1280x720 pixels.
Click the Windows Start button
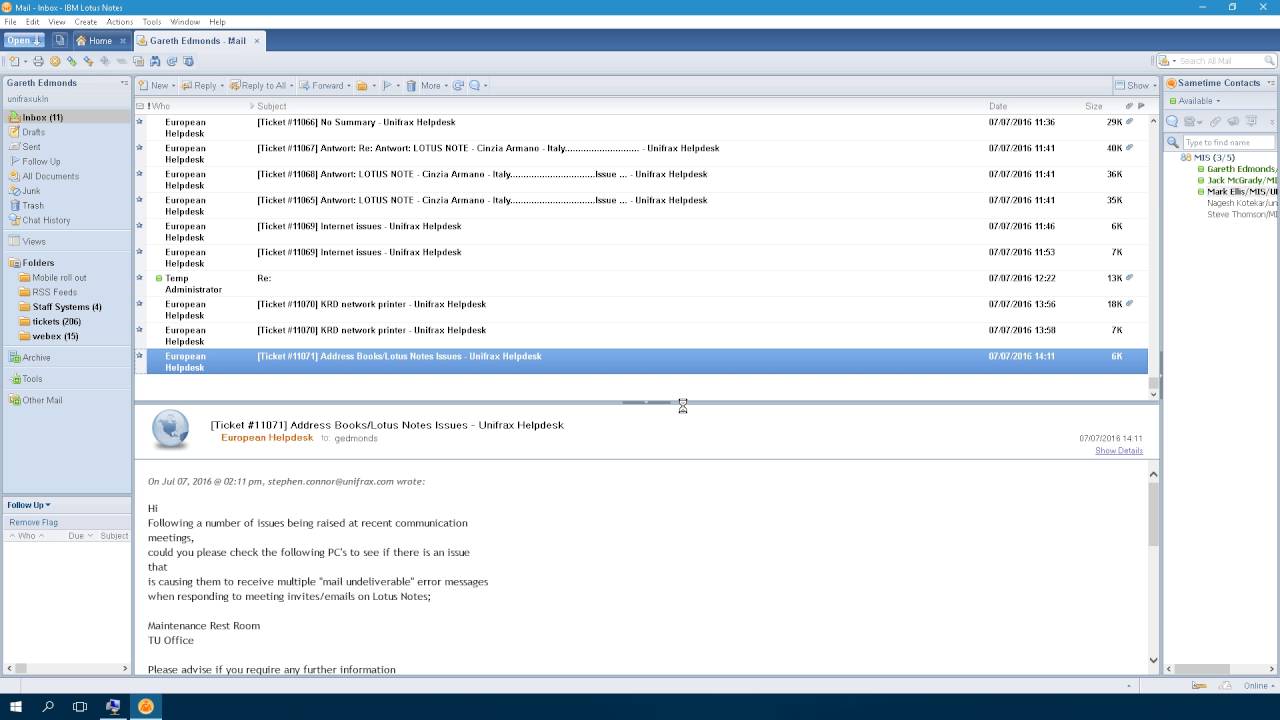(16, 706)
